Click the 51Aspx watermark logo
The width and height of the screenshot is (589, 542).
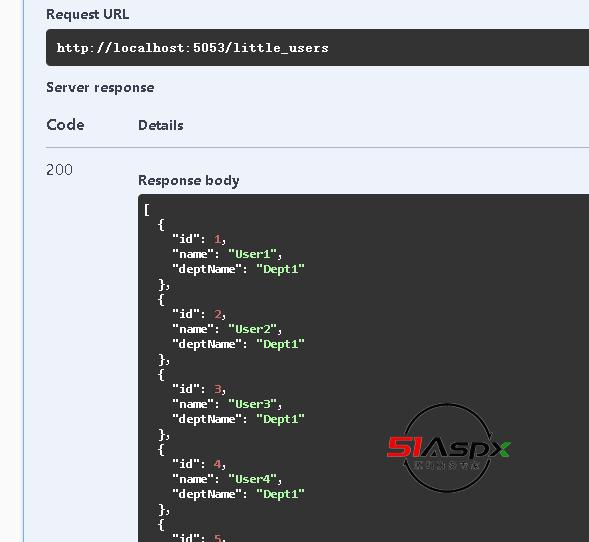click(x=448, y=448)
